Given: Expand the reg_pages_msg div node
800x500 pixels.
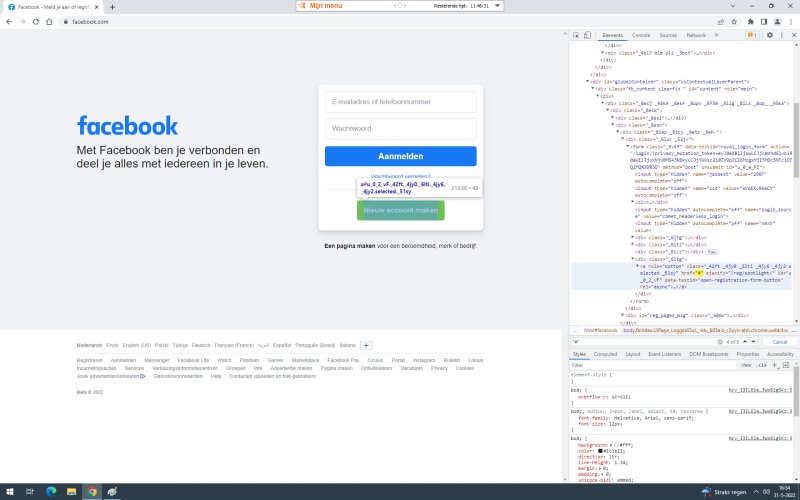Looking at the screenshot, I should pyautogui.click(x=622, y=315).
